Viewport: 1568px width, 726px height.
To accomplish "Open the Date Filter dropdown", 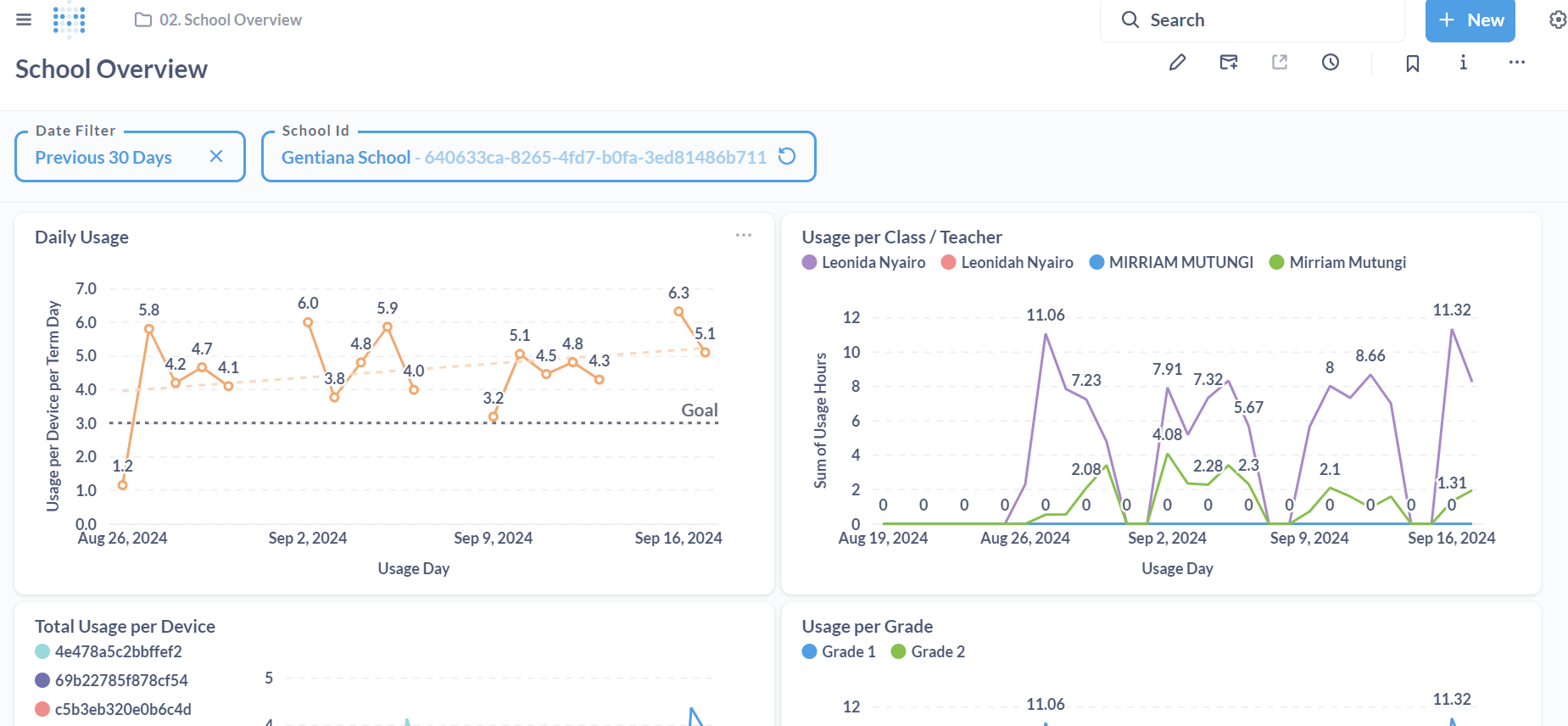I will point(103,157).
